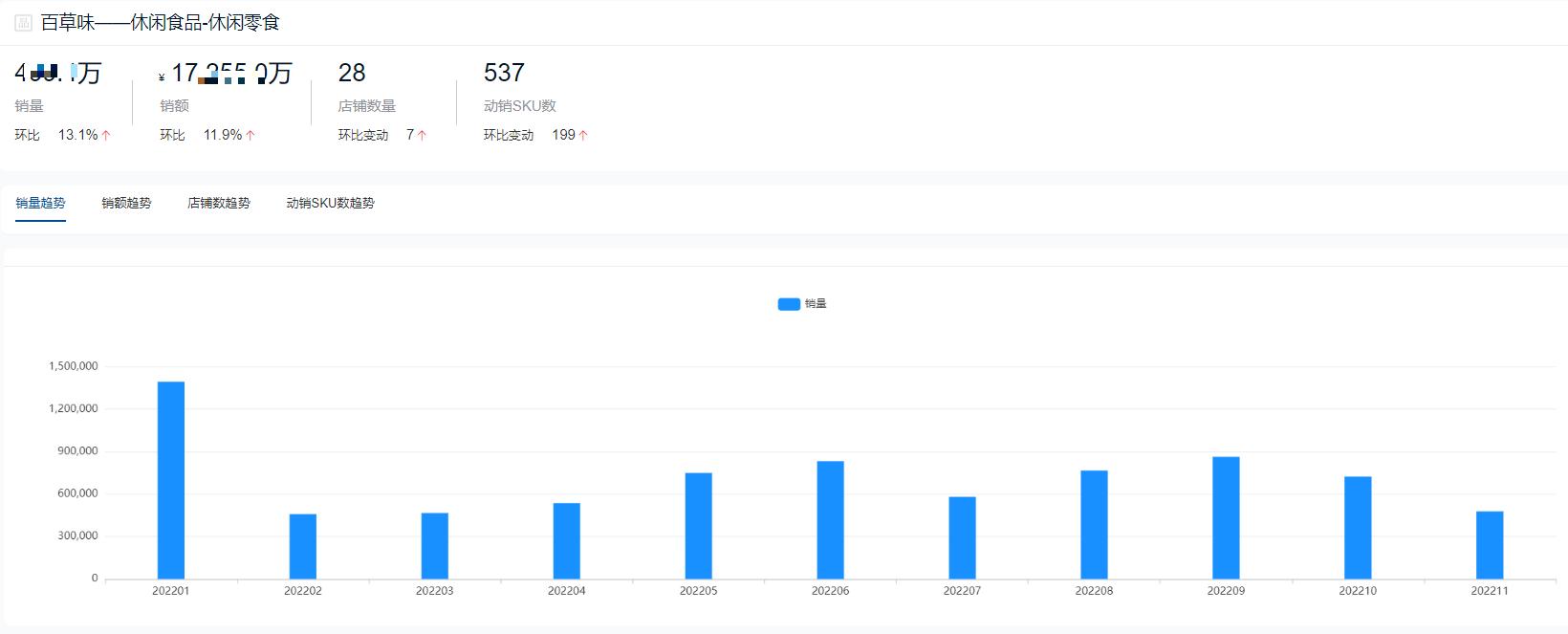The image size is (1568, 634).
Task: Select the 202201 sales bar
Action: (x=171, y=480)
